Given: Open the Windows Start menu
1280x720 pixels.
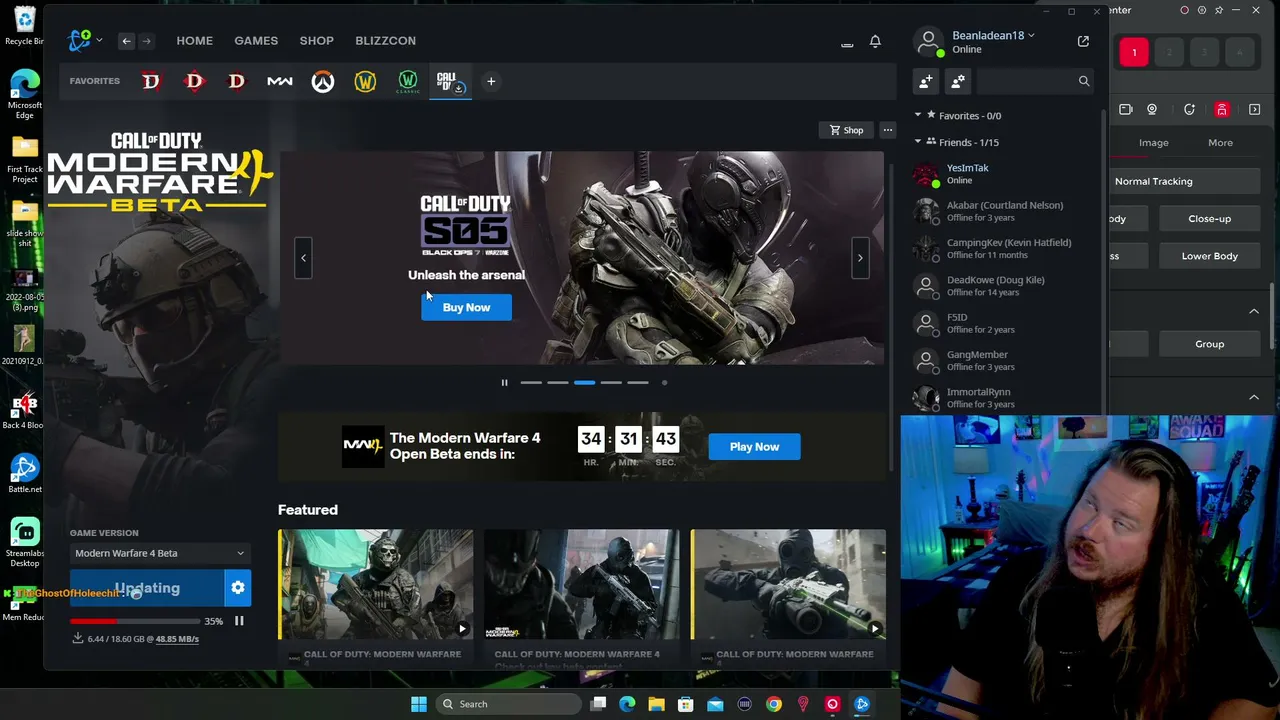Looking at the screenshot, I should pos(419,704).
